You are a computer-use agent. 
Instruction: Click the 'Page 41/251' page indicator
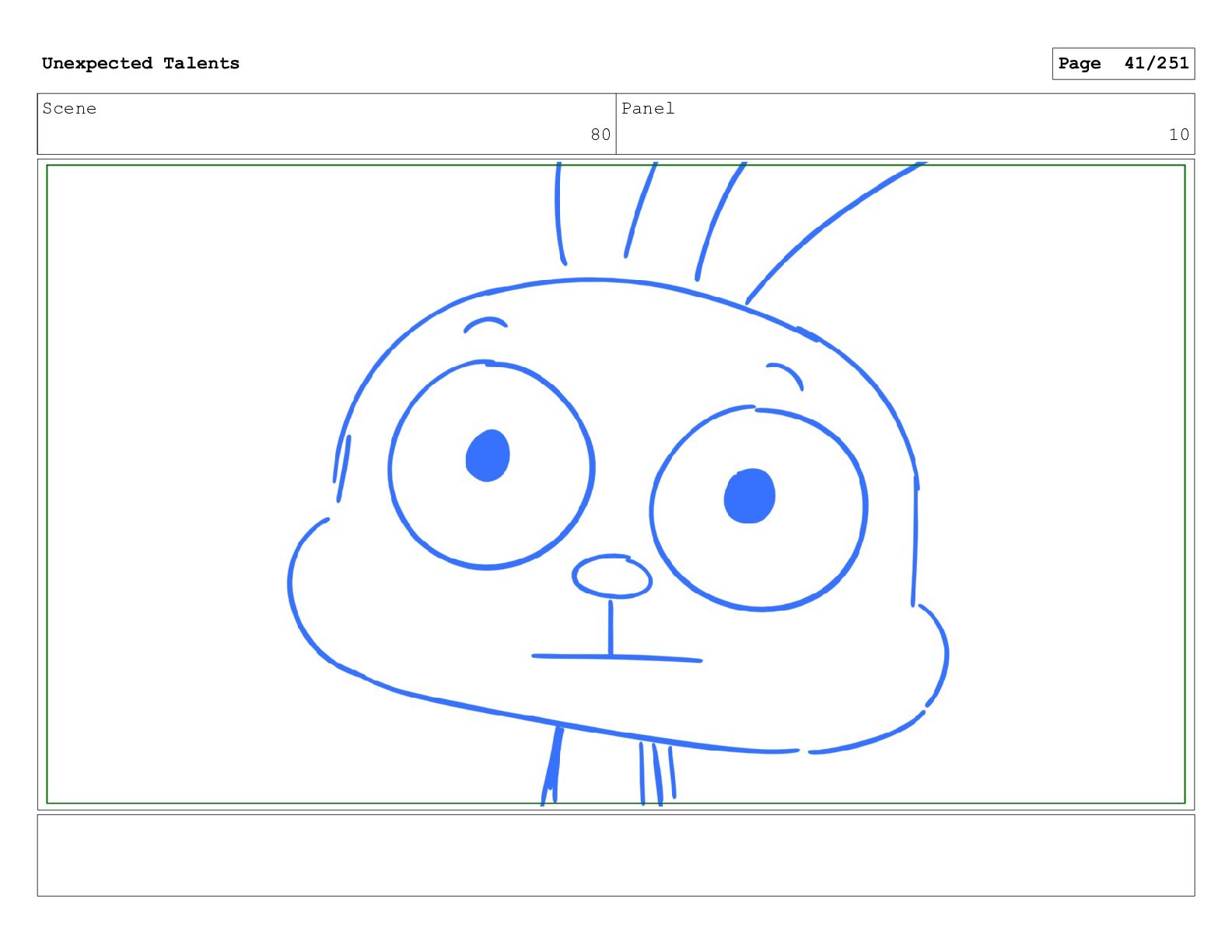coord(1123,63)
